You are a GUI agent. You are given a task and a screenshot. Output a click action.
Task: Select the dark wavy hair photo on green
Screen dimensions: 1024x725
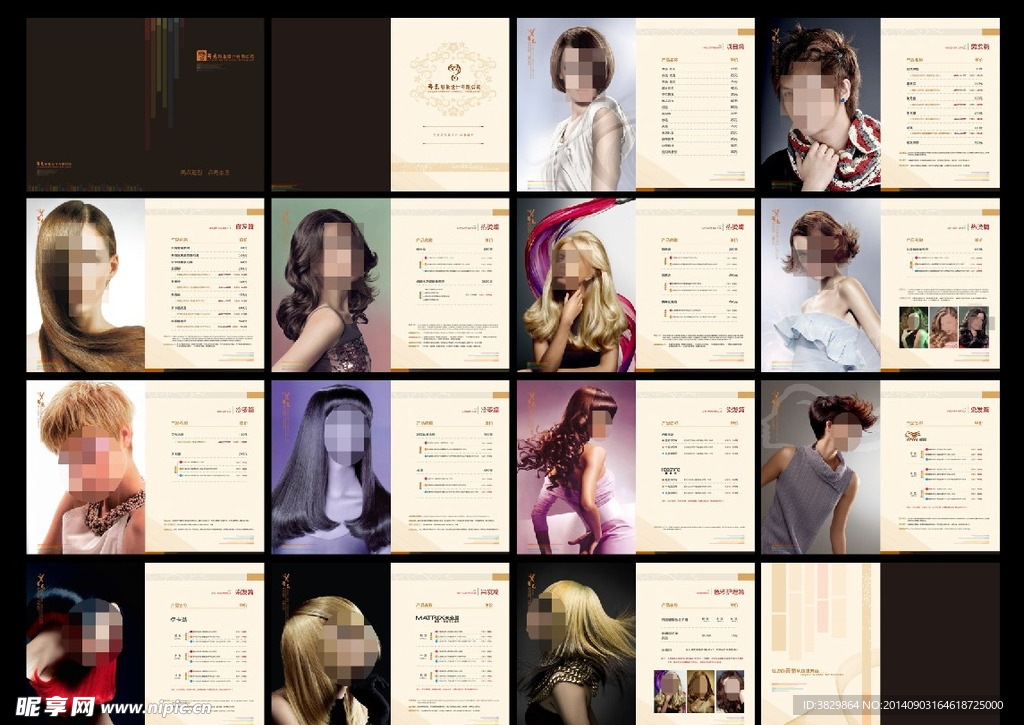point(331,285)
